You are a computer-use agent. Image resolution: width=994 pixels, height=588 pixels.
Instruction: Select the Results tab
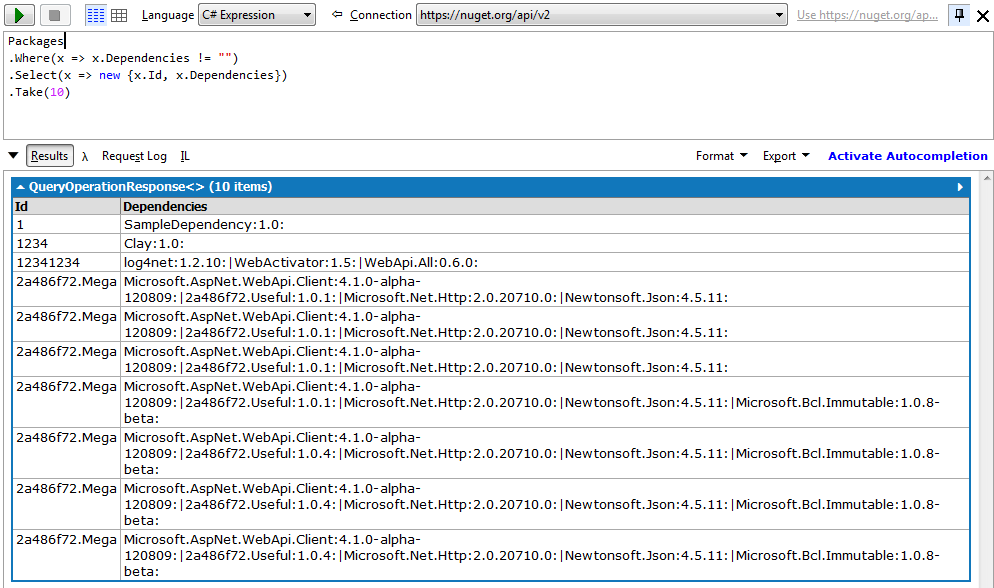click(49, 156)
